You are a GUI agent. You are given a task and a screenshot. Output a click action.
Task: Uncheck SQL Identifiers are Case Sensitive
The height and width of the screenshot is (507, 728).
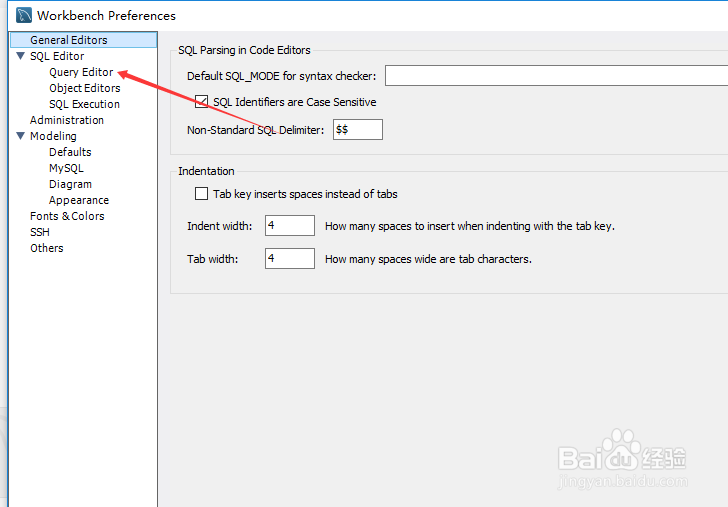pos(202,102)
